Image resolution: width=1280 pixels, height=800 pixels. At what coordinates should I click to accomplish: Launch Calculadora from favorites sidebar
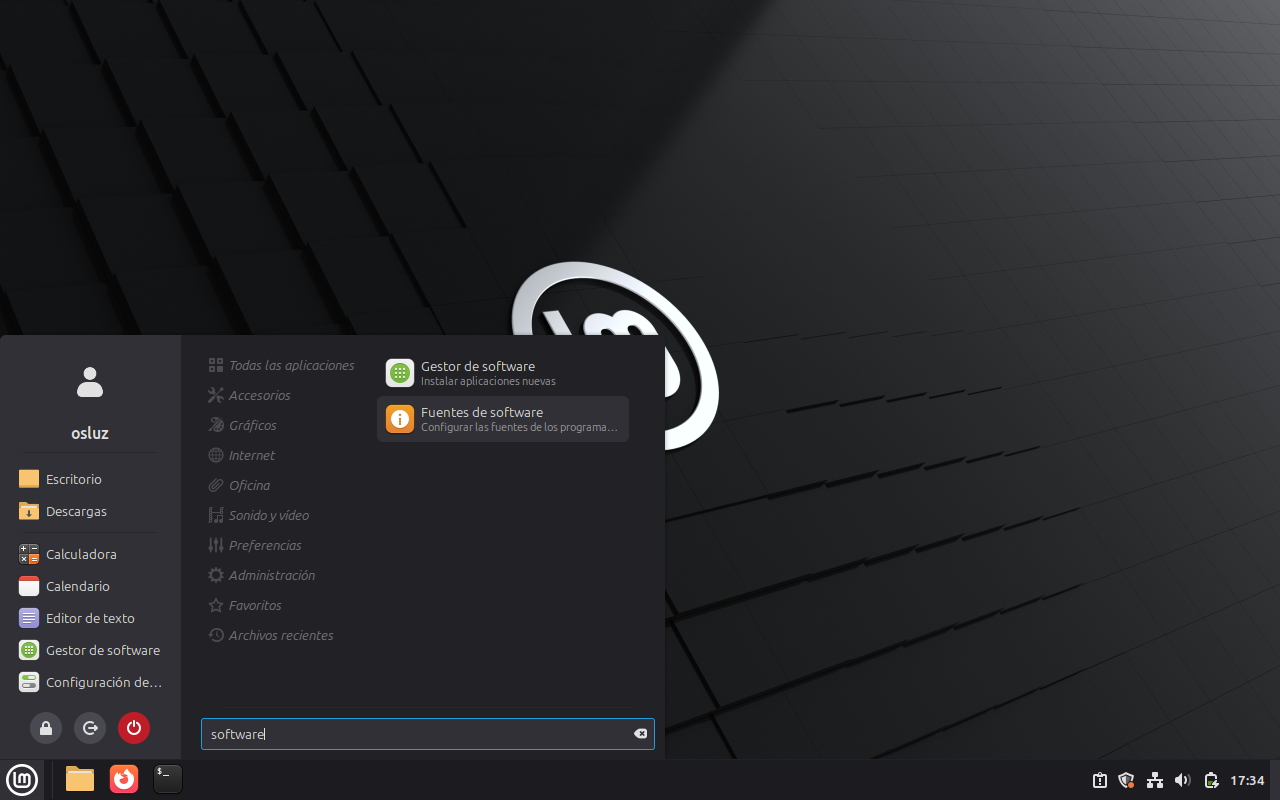90,554
